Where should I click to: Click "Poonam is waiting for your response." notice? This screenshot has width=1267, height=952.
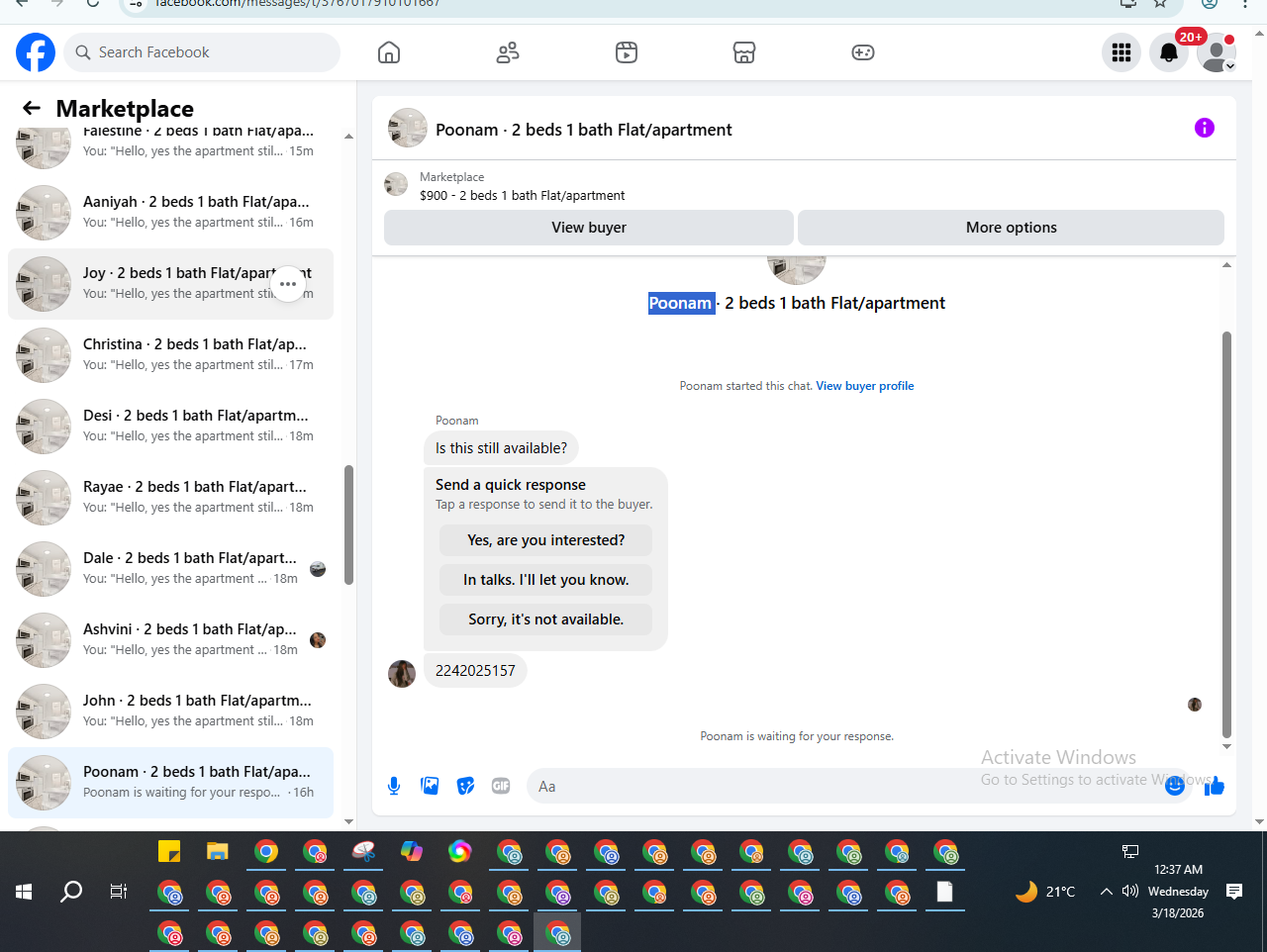coord(797,736)
